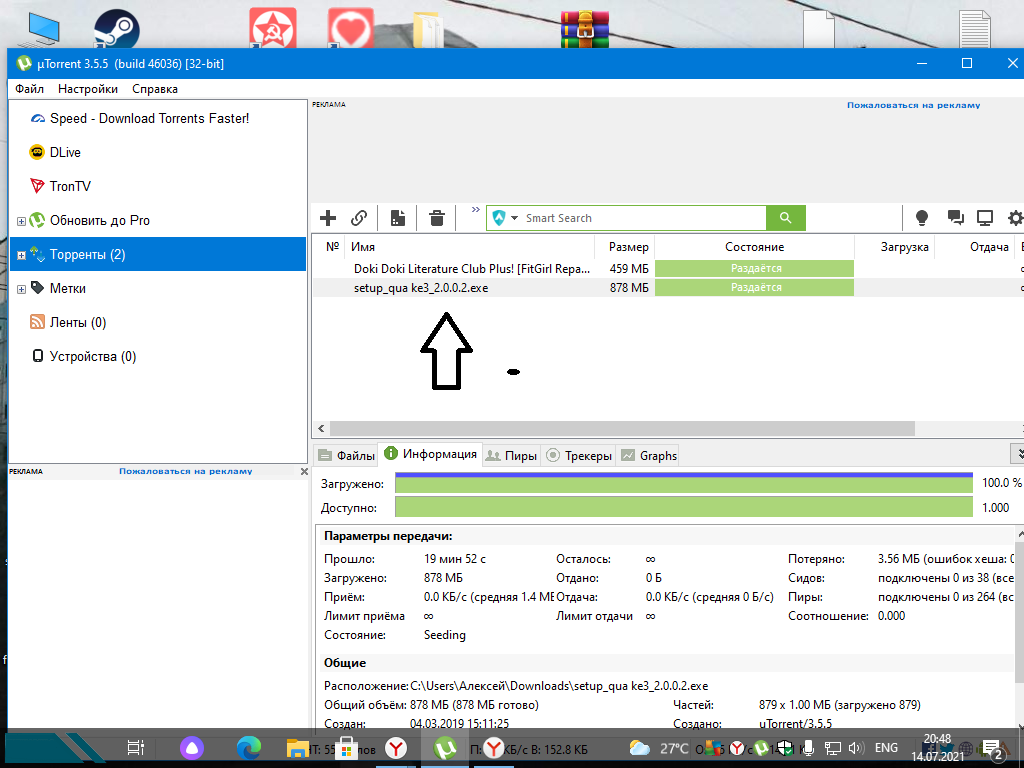Open Microsoft Edge from the taskbar
This screenshot has height=768, width=1024.
click(249, 748)
